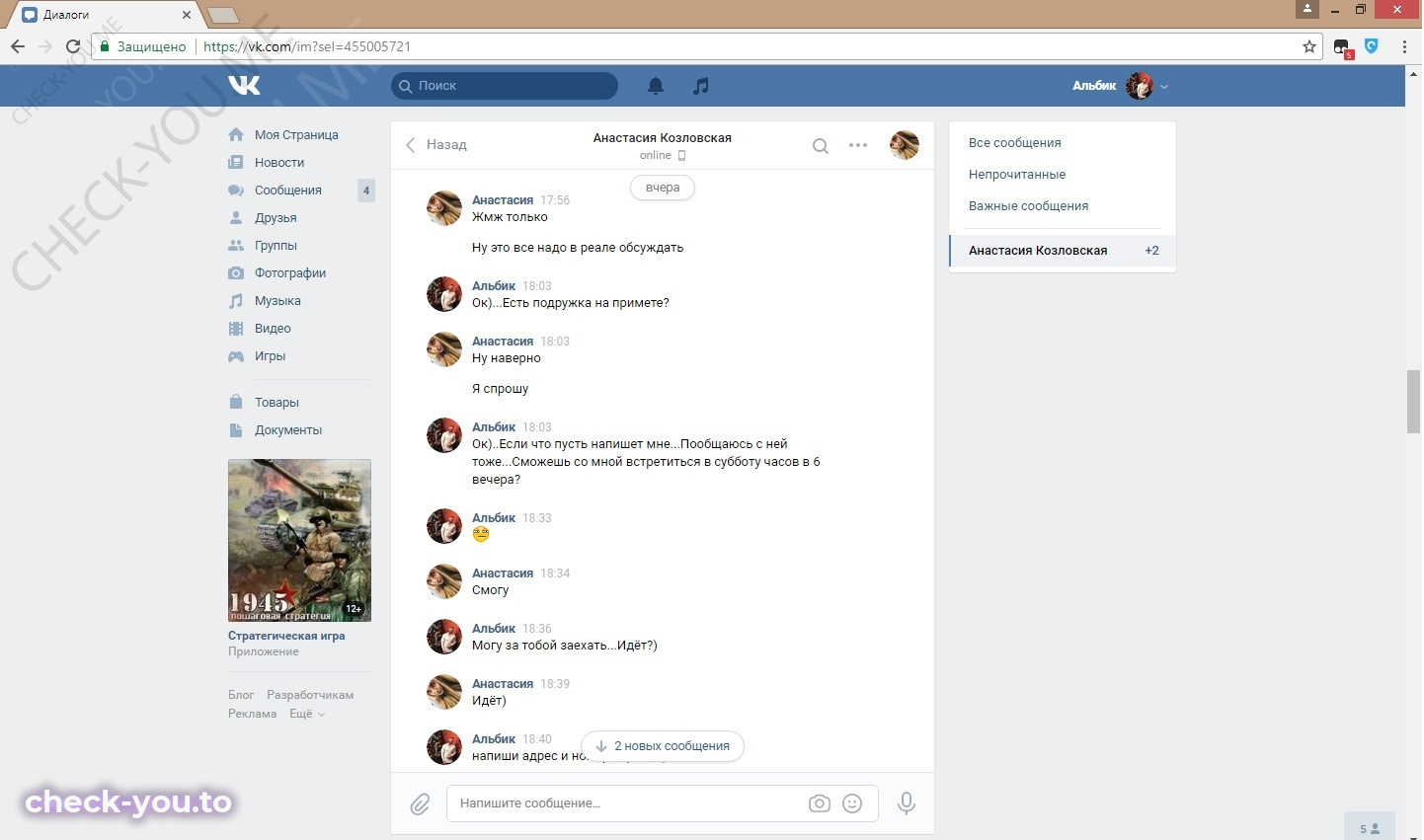Open the Chrome three-dot menu
This screenshot has height=840, width=1424.
1404,46
